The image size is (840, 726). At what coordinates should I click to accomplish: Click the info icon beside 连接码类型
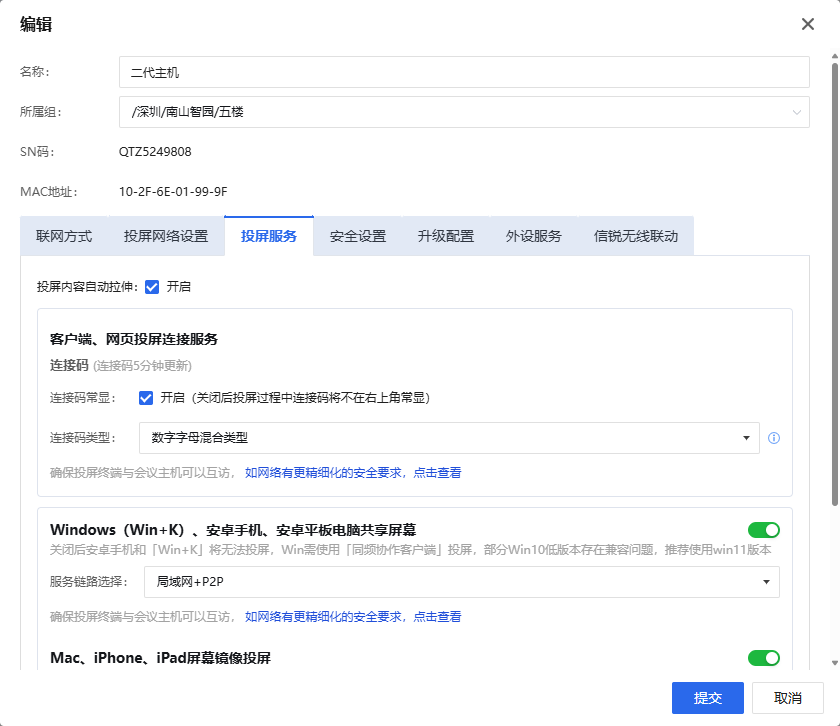(774, 438)
